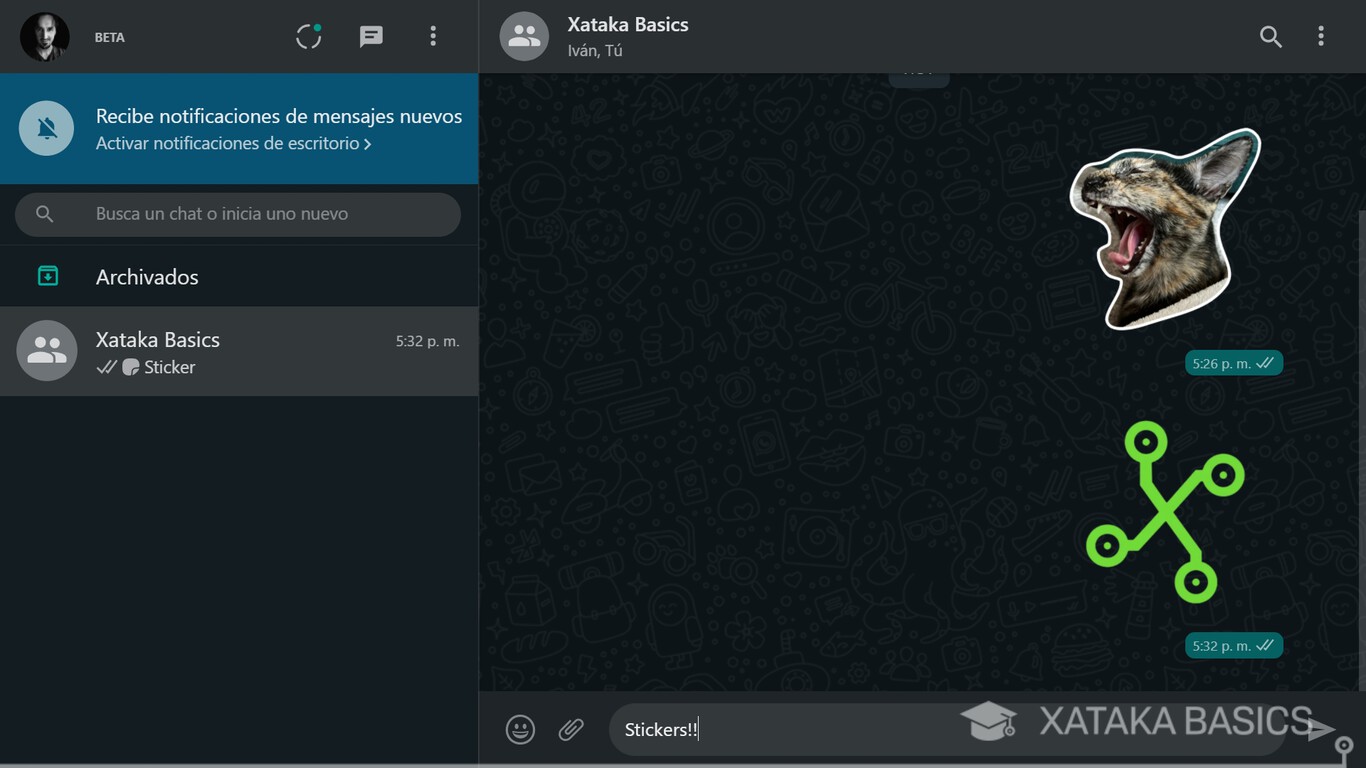Viewport: 1366px width, 768px height.
Task: Click the status updates icon with green dot
Action: coord(308,36)
